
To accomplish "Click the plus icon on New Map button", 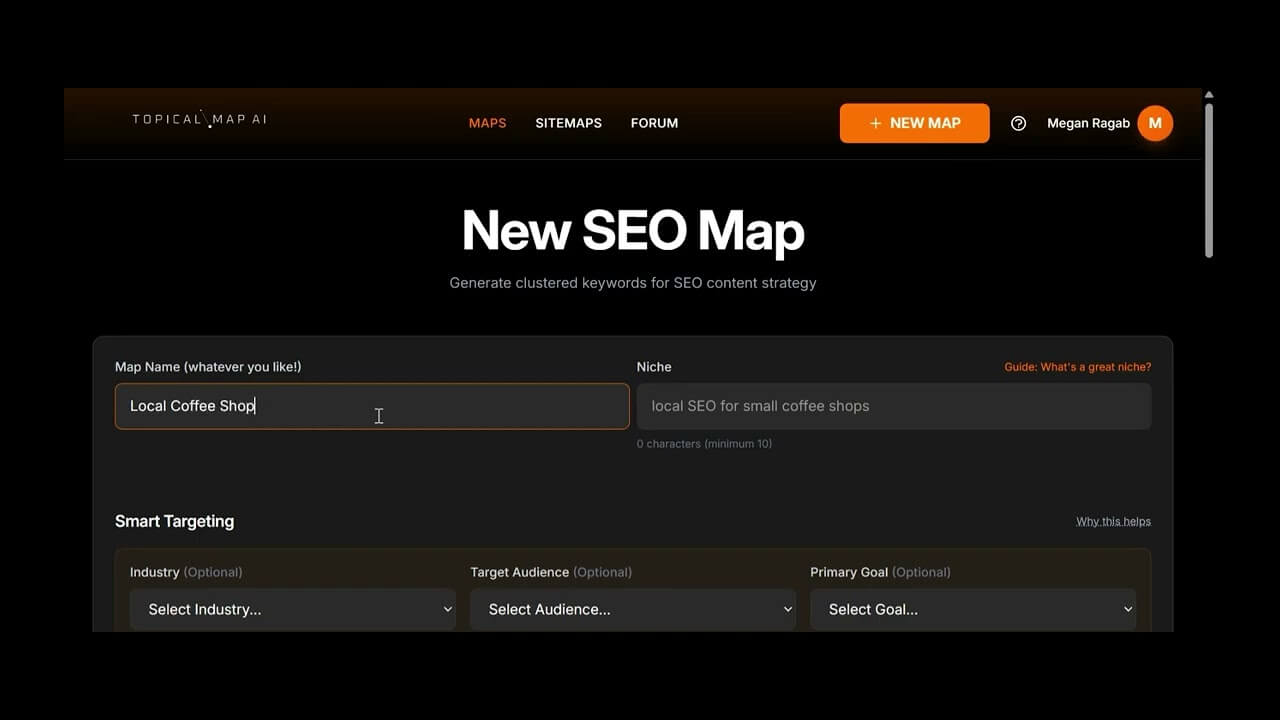I will pyautogui.click(x=874, y=122).
